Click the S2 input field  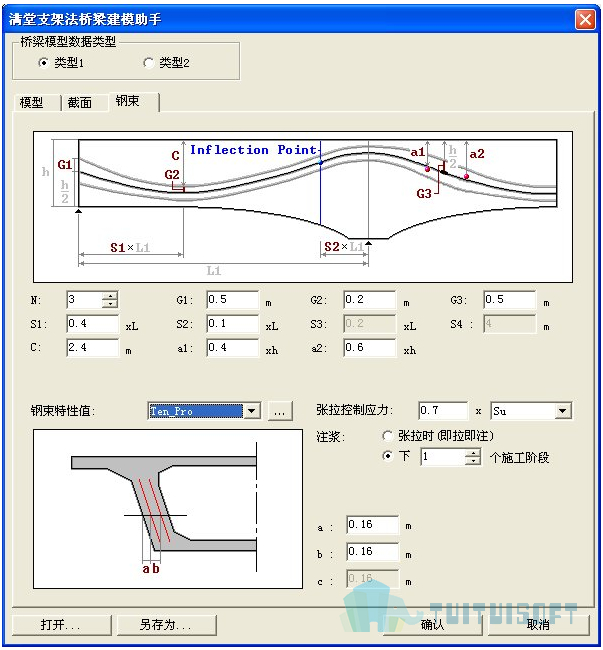coord(233,323)
